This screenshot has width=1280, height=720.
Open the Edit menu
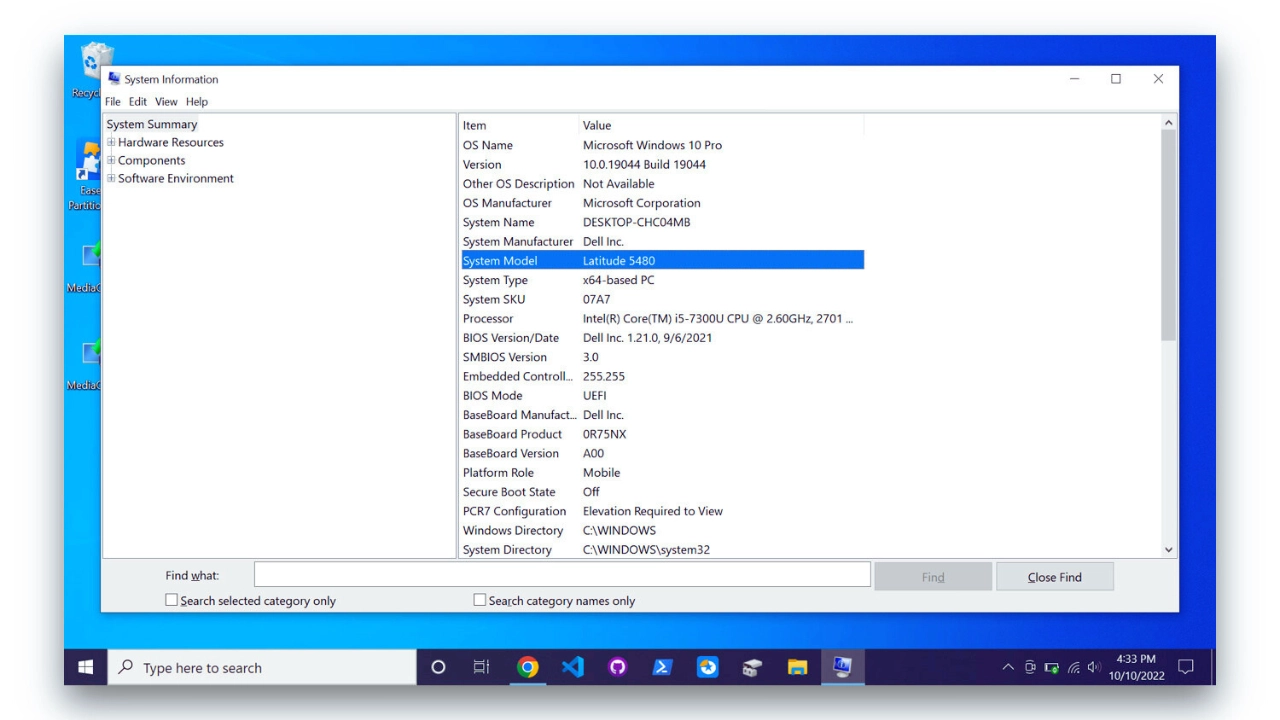click(x=137, y=101)
